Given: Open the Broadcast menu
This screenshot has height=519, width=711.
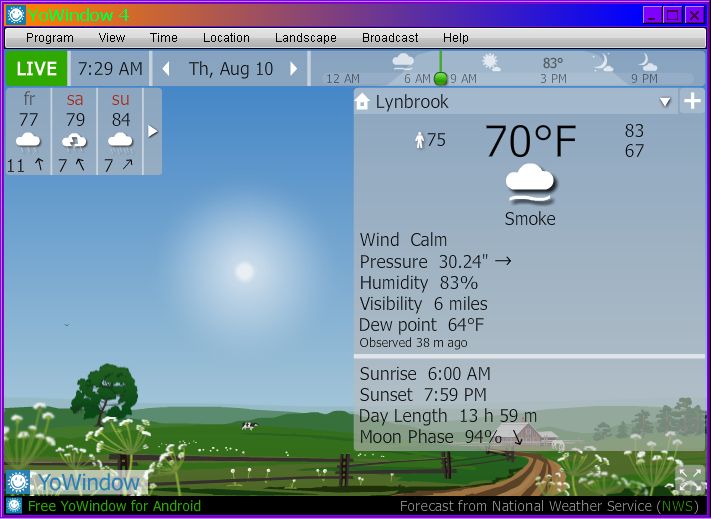Looking at the screenshot, I should coord(390,38).
